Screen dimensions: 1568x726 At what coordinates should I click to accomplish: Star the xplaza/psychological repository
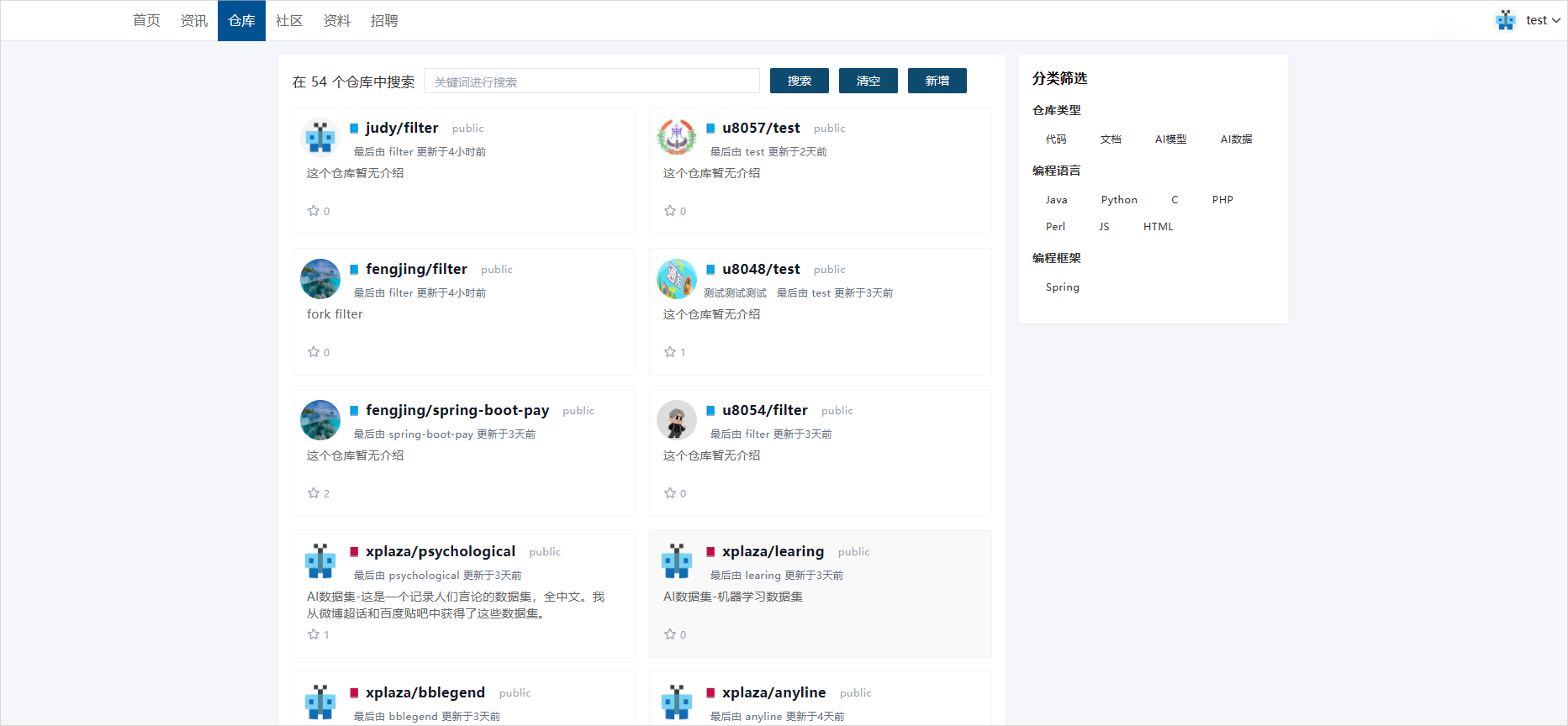[x=314, y=634]
